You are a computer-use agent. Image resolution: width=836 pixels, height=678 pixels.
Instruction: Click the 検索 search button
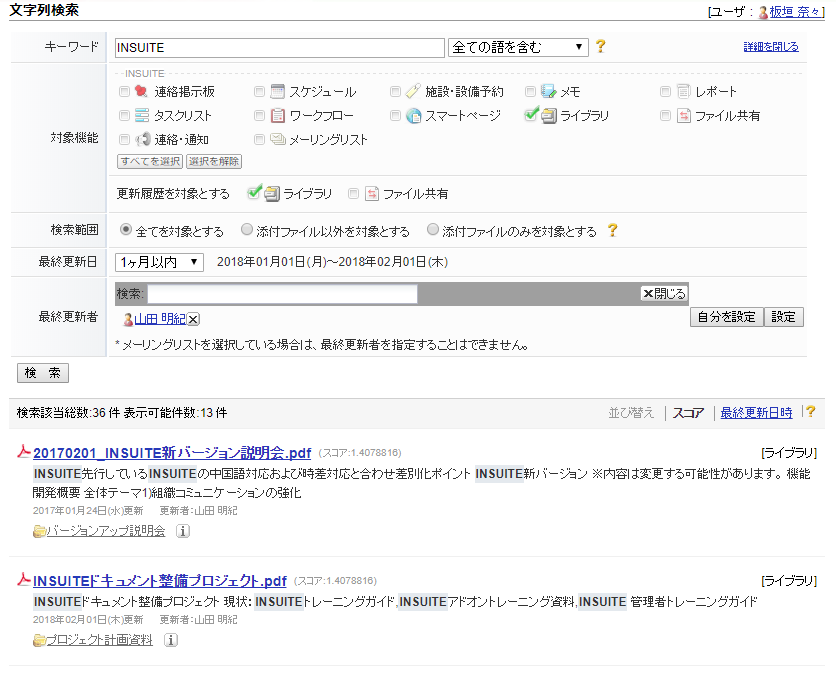click(x=43, y=373)
